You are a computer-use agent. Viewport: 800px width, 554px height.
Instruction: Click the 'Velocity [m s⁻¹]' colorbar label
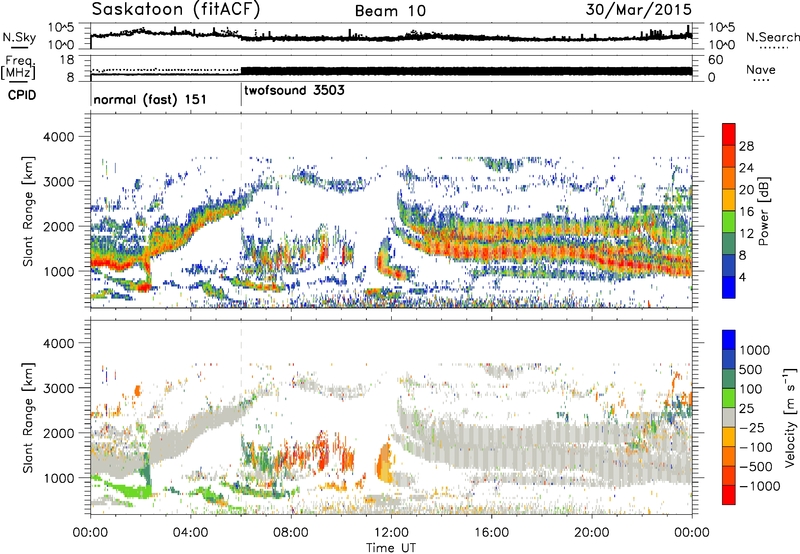tap(790, 417)
